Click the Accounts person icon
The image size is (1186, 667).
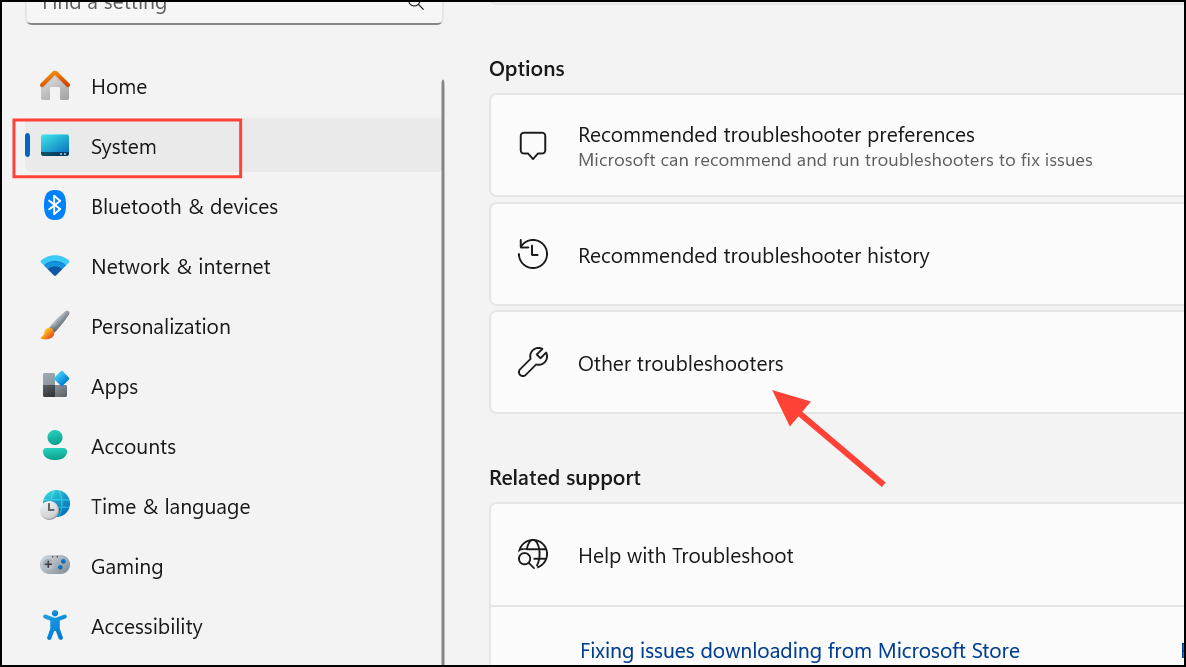coord(55,446)
